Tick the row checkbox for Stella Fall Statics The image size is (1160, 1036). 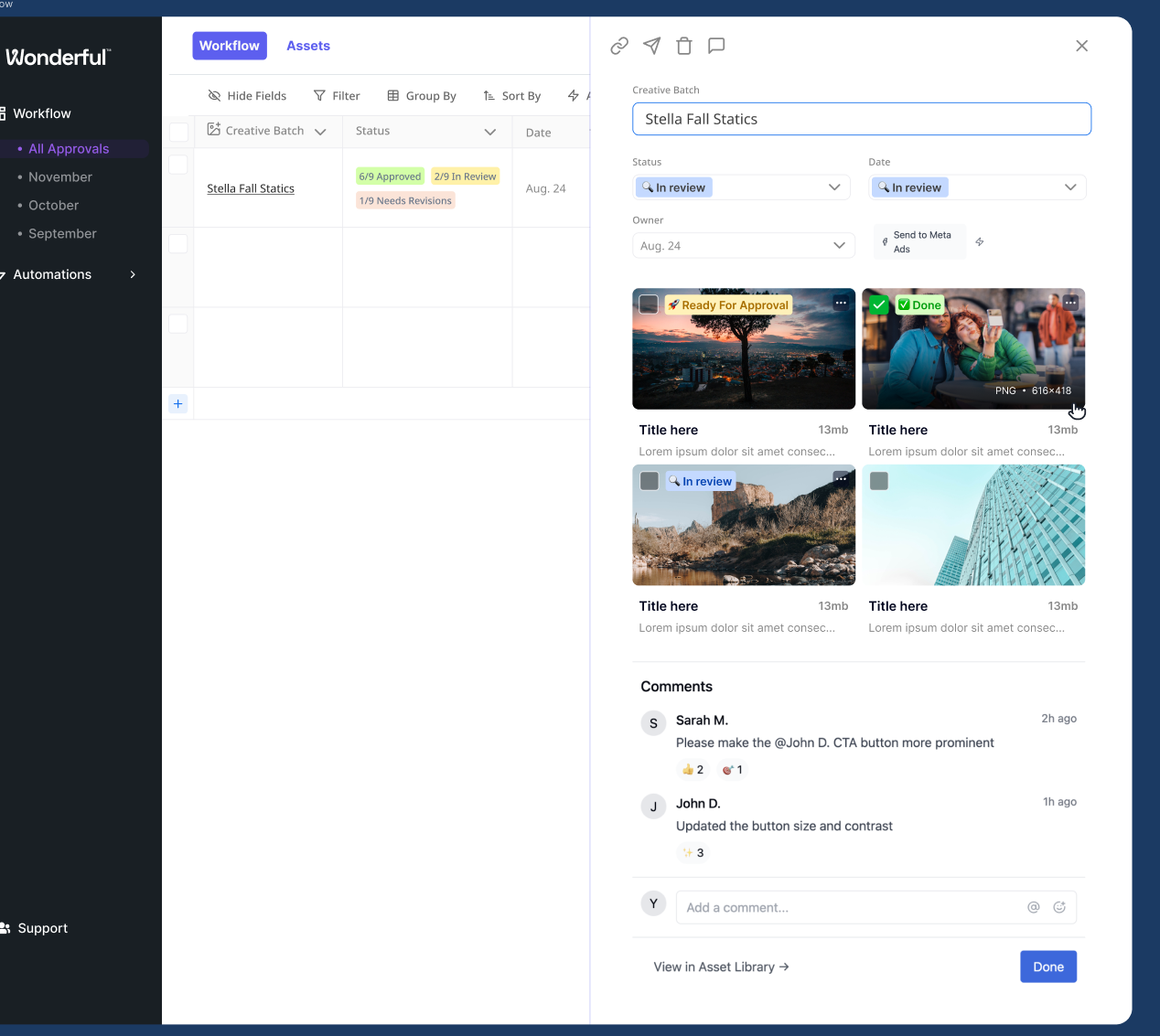click(x=178, y=165)
